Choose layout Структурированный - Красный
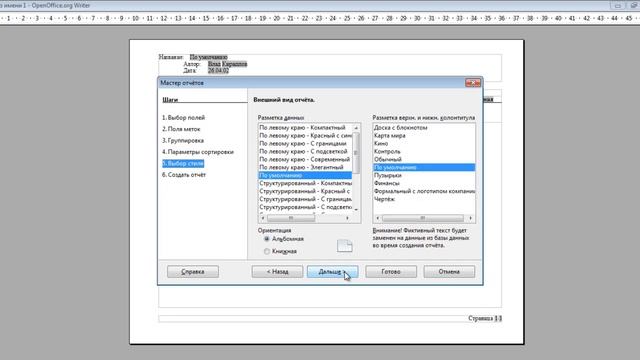Screen dimensions: 640x360 point(305,191)
